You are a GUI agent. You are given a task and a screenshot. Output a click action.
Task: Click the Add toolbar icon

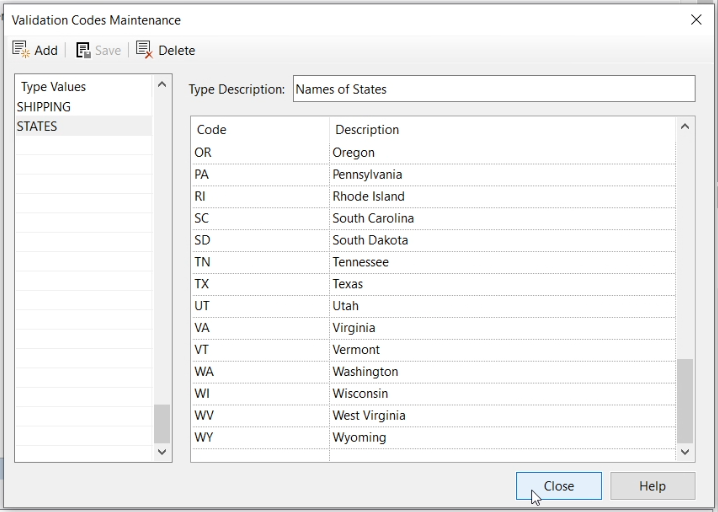[x=21, y=50]
